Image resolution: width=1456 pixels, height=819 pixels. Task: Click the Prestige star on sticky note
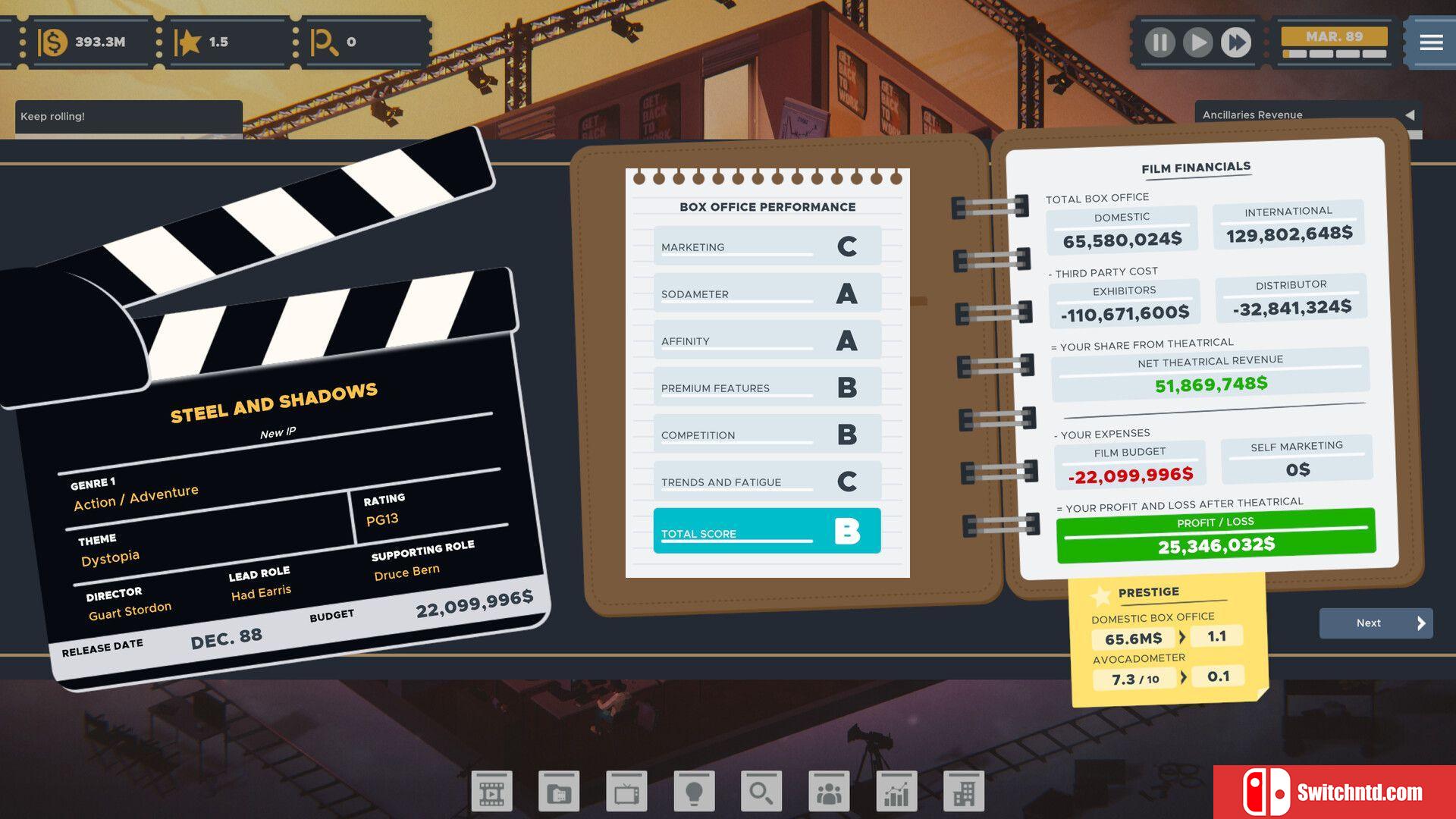coord(1100,595)
